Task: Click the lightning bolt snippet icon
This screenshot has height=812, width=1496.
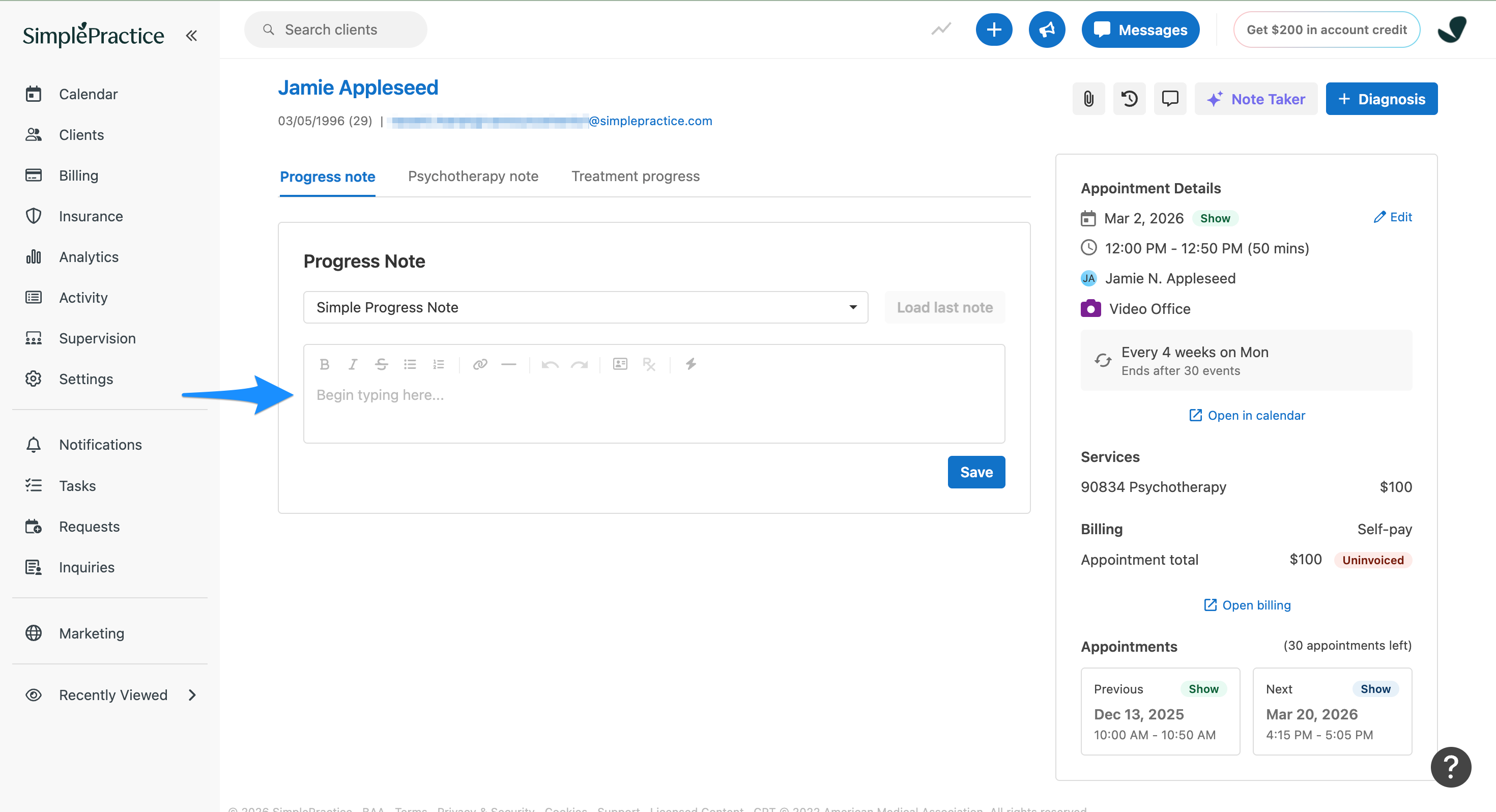Action: click(691, 364)
